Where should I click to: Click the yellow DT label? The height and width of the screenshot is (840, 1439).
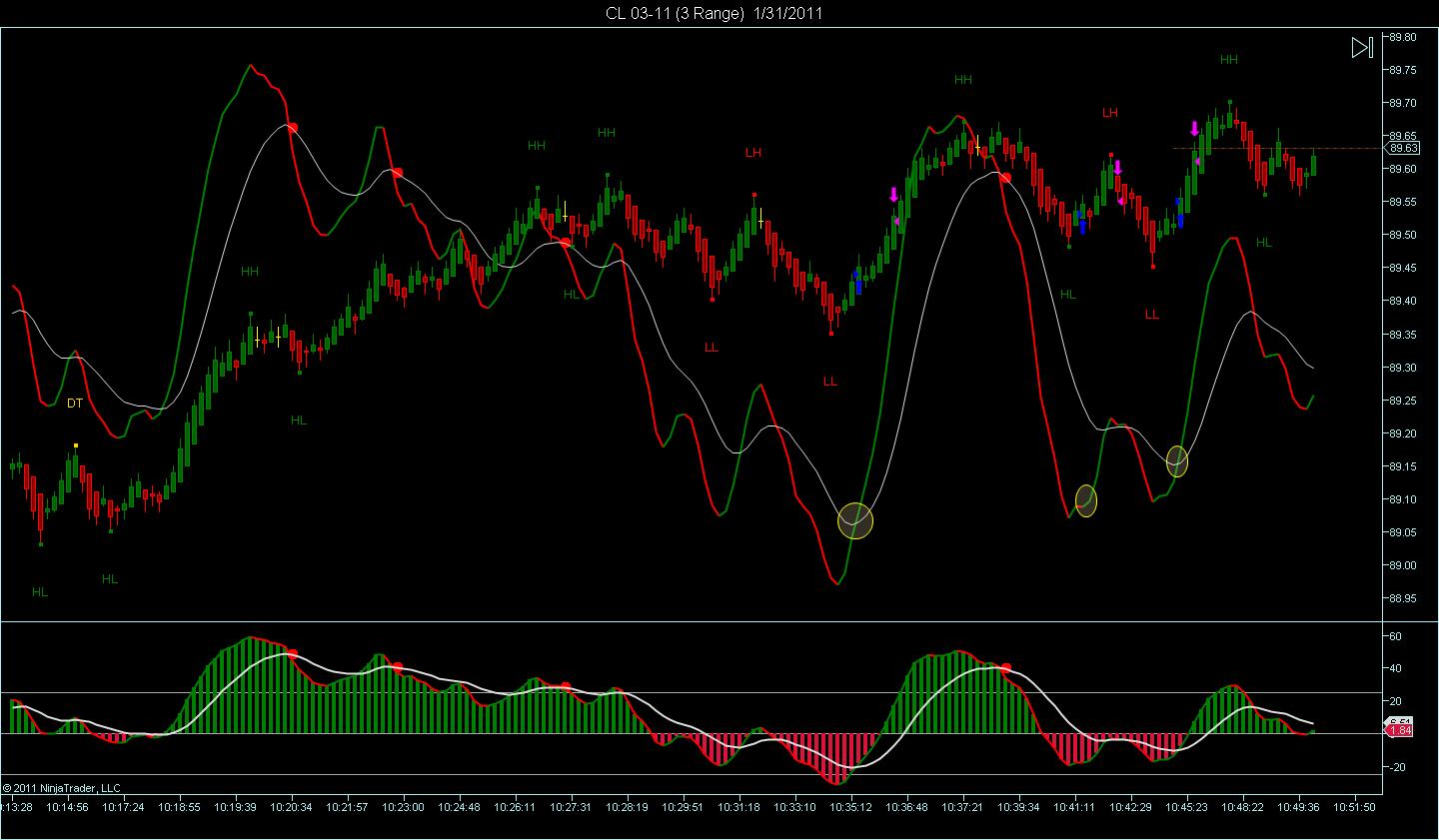point(75,404)
